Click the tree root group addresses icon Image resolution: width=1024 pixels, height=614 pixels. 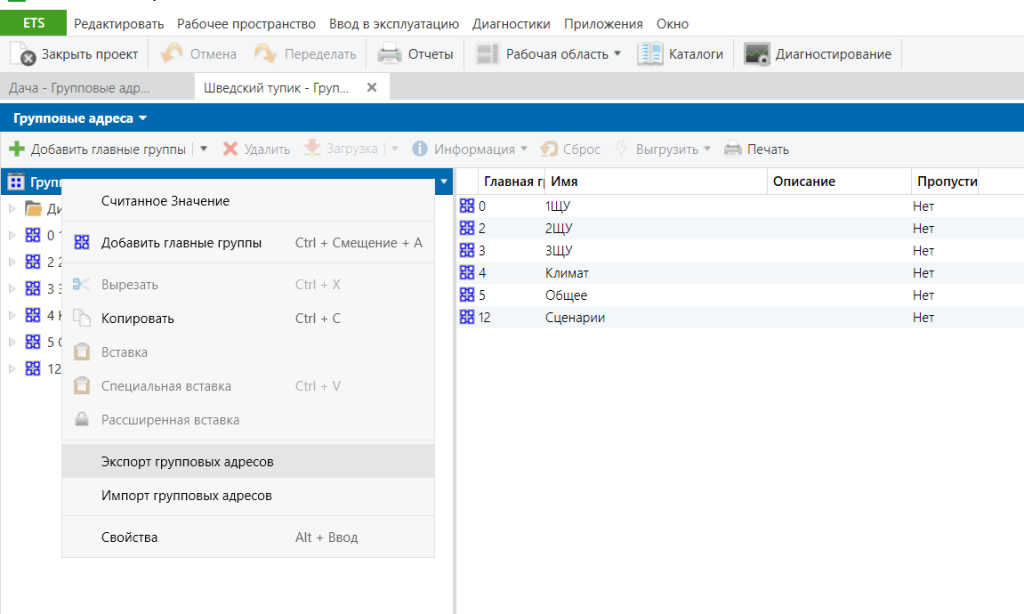click(x=16, y=182)
